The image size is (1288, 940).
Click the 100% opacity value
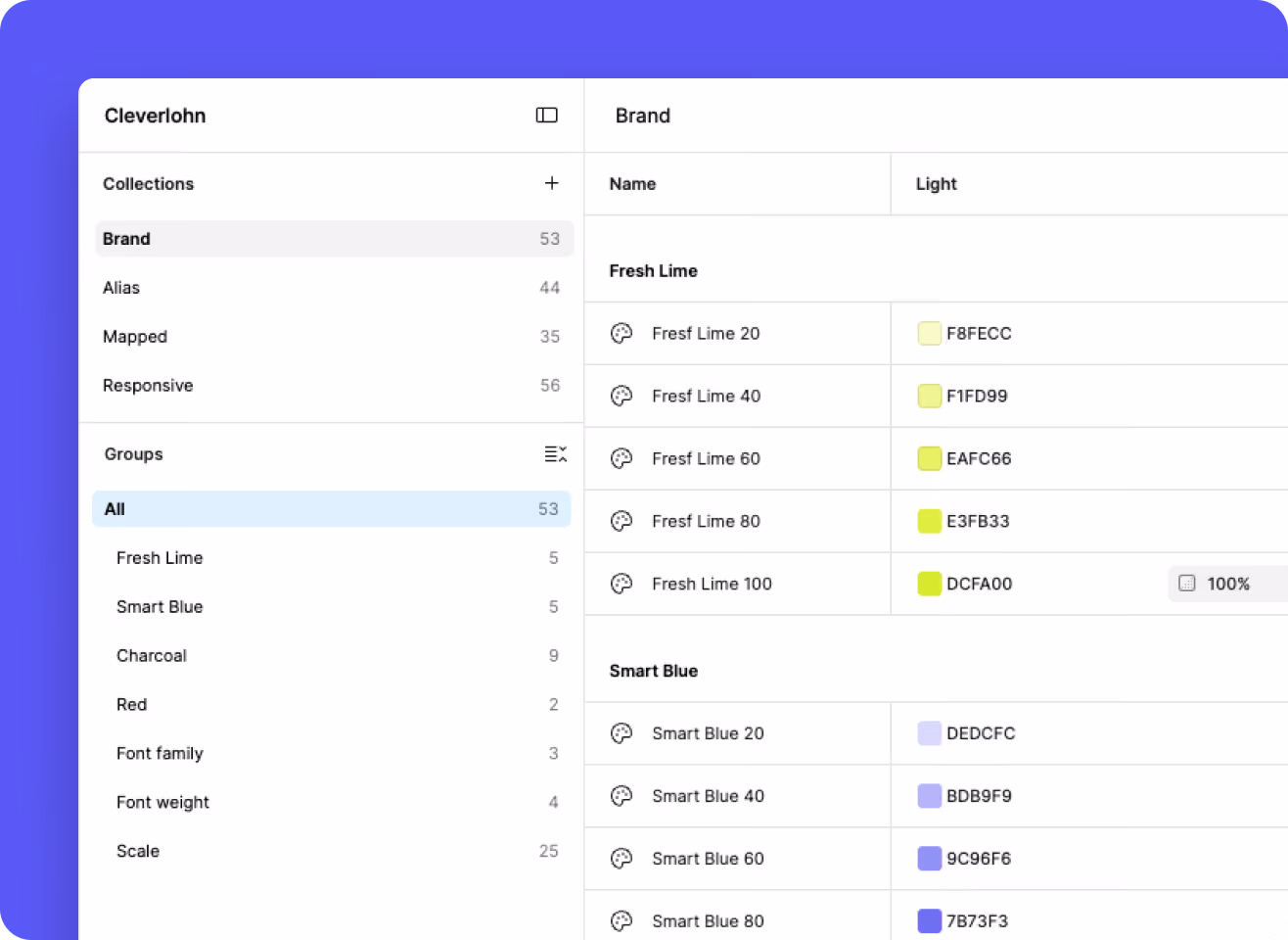1228,584
